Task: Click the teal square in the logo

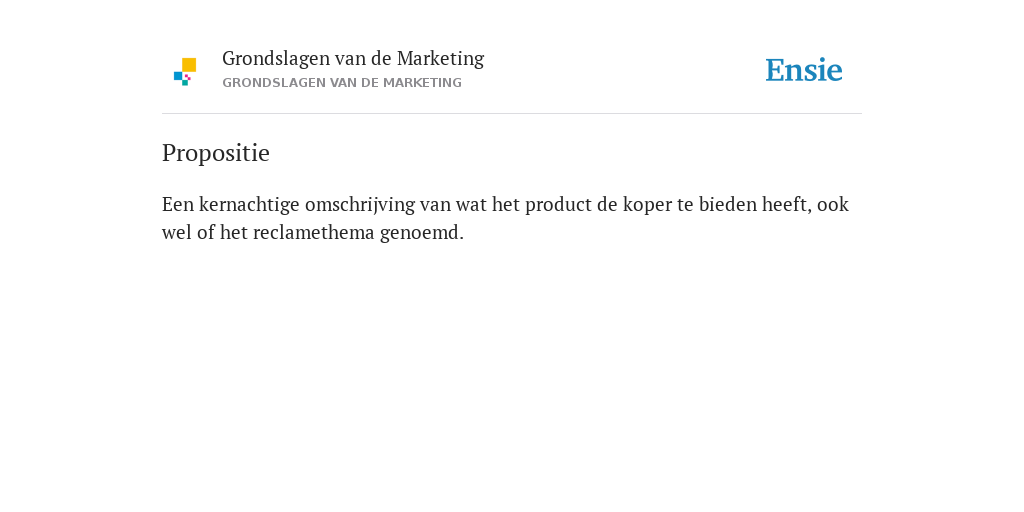Action: coord(185,83)
